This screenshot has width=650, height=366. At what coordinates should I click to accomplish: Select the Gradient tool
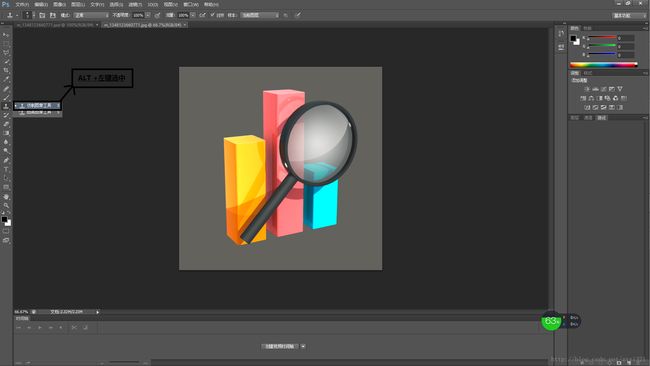6,133
